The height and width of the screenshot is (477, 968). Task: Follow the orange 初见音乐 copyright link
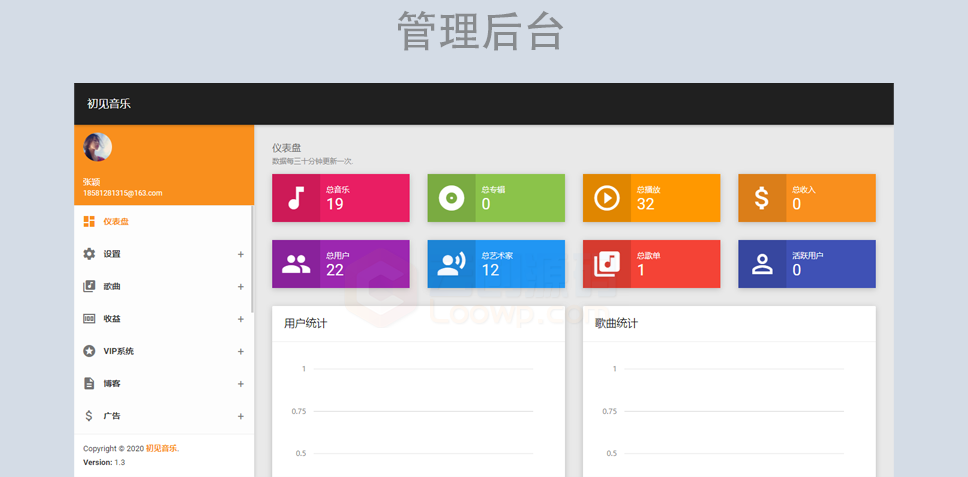pyautogui.click(x=162, y=449)
